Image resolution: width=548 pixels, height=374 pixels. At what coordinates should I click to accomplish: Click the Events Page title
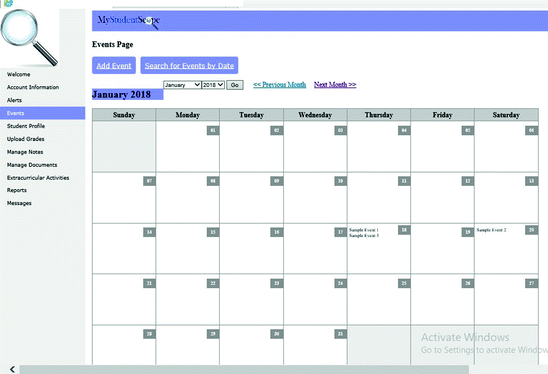113,45
